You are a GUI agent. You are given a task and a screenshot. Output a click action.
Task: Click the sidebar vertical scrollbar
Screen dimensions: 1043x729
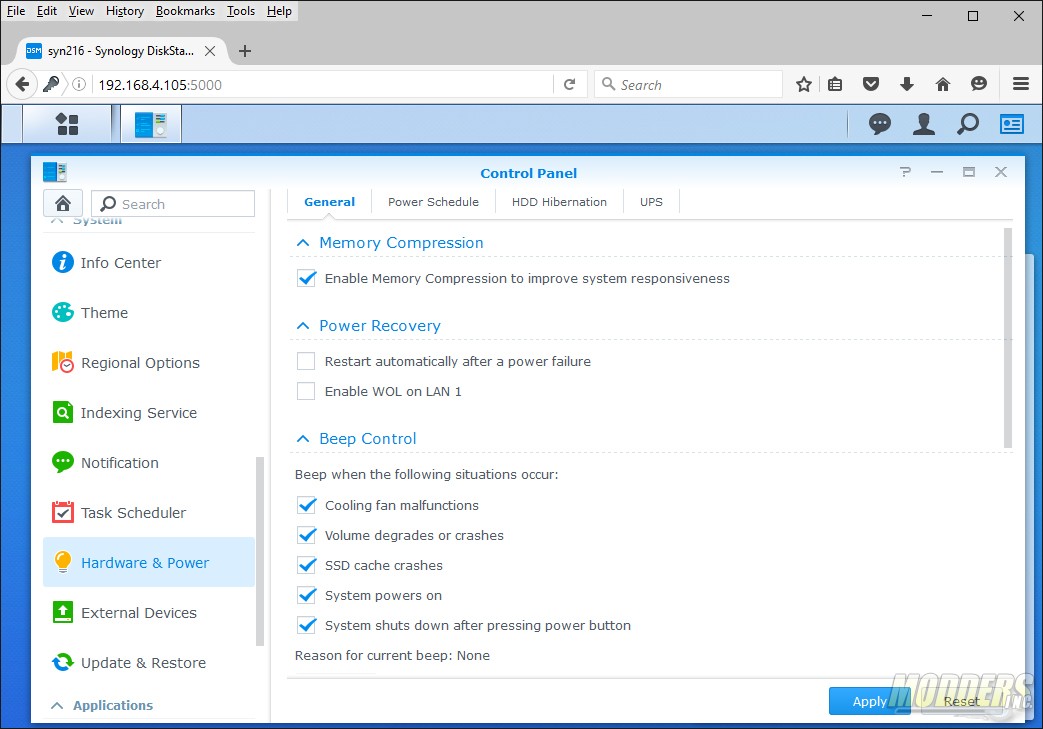coord(260,551)
